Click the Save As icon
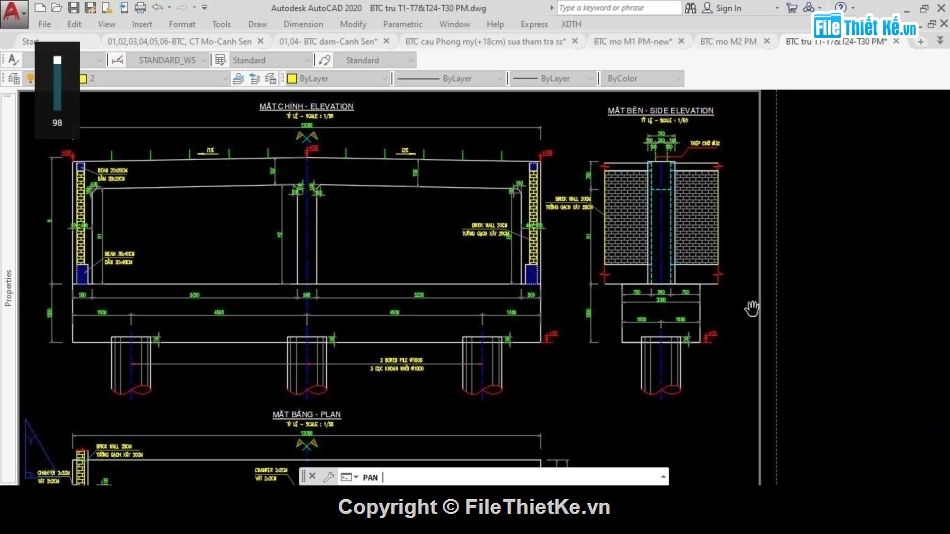The width and height of the screenshot is (950, 534). pyautogui.click(x=90, y=8)
